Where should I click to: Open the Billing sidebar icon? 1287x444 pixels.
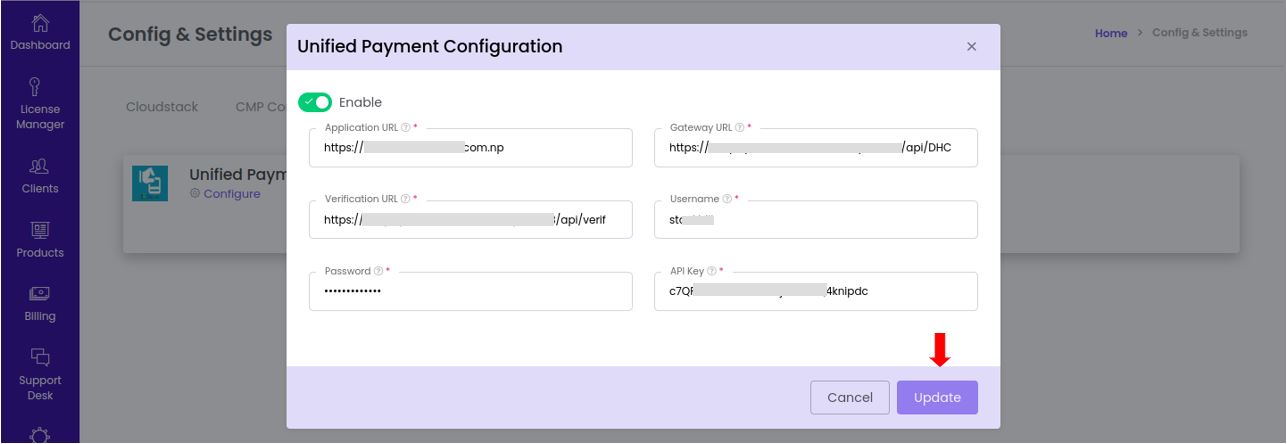coord(40,294)
